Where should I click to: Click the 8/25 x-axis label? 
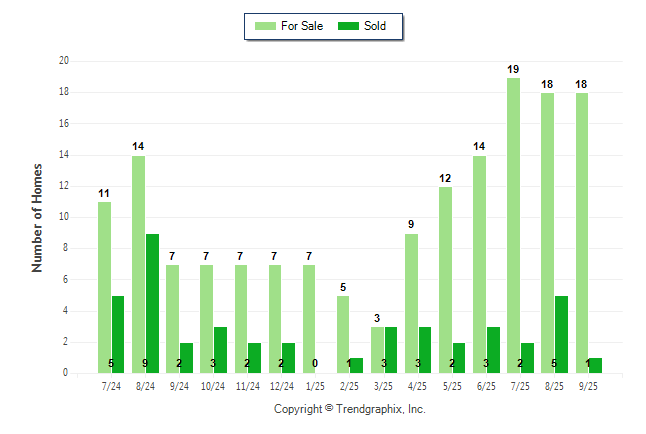pyautogui.click(x=554, y=384)
